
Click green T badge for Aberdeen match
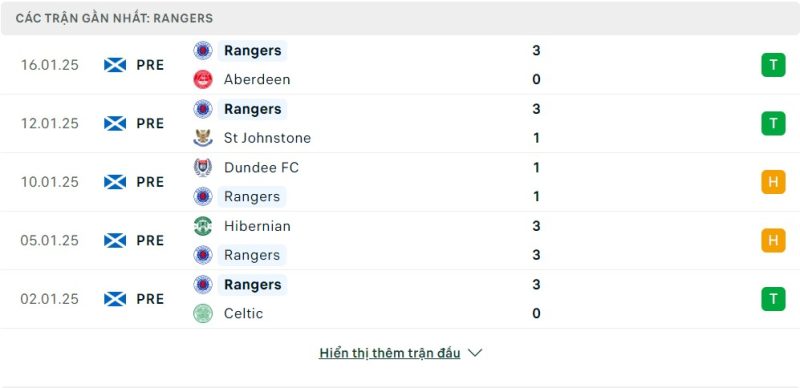[x=773, y=65]
